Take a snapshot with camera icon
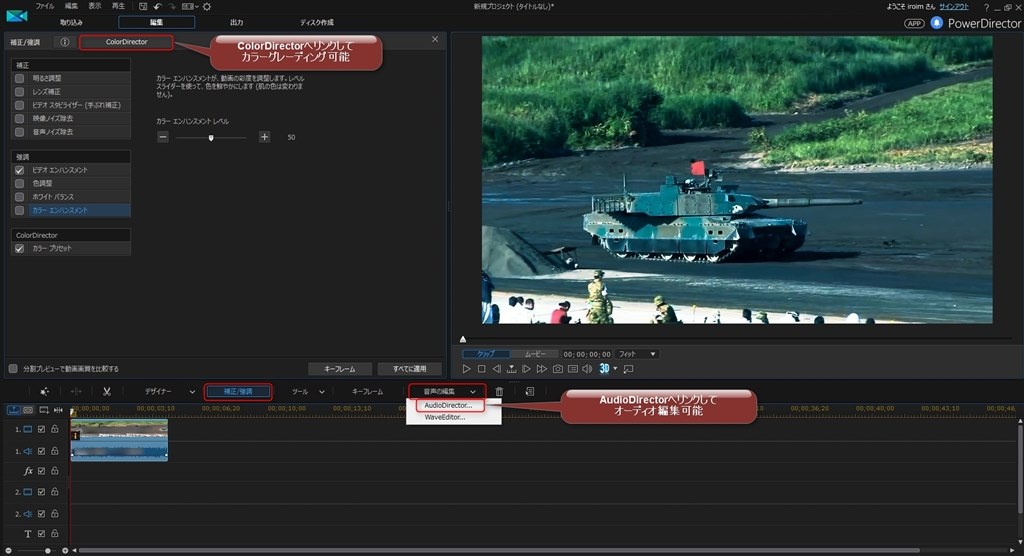This screenshot has width=1024, height=556. (558, 368)
